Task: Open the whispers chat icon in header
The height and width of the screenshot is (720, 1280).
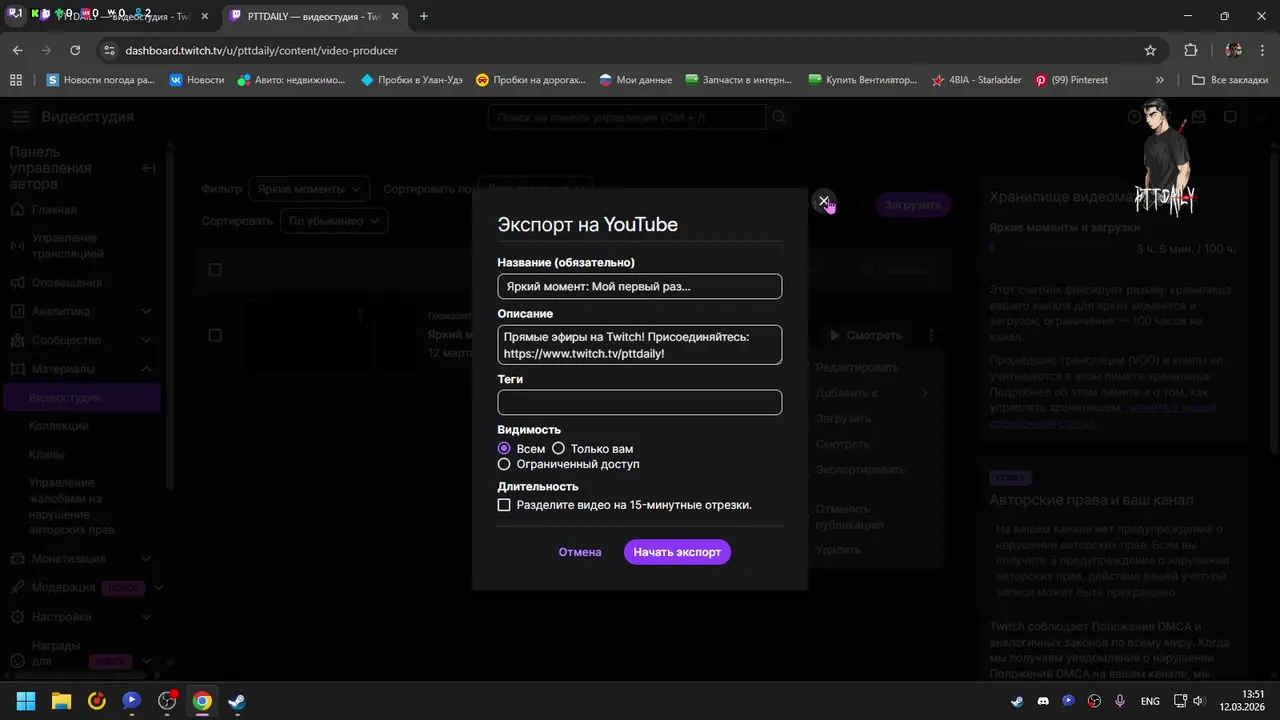Action: coord(1231,117)
